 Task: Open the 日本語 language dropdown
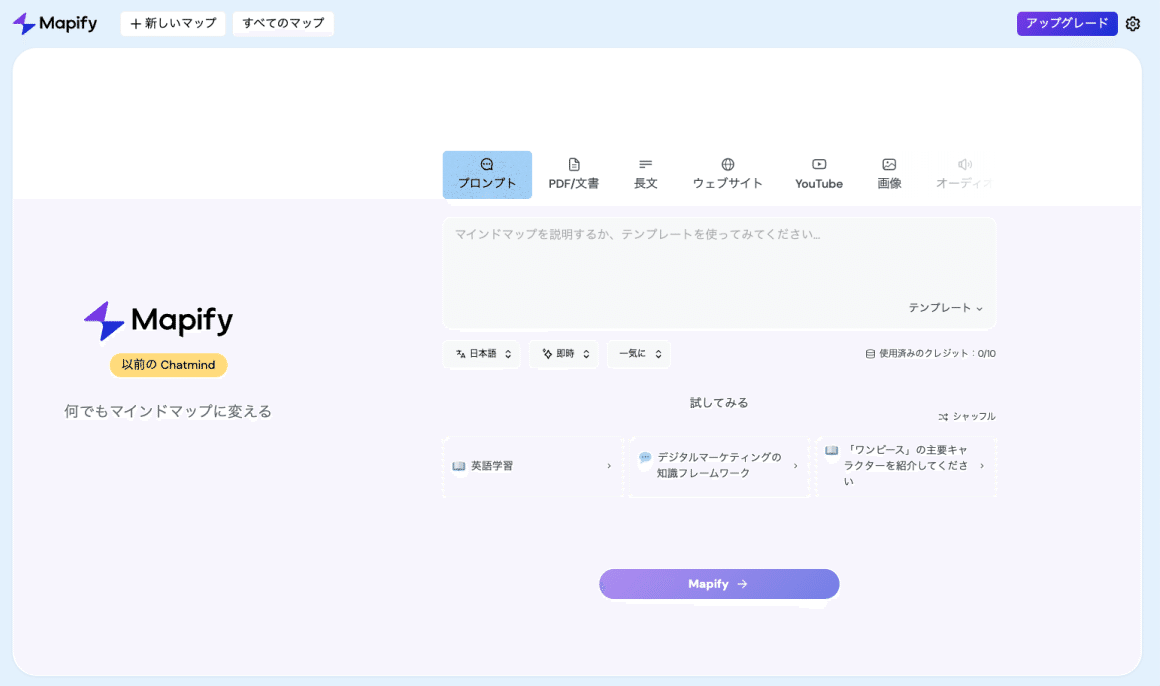(x=482, y=354)
